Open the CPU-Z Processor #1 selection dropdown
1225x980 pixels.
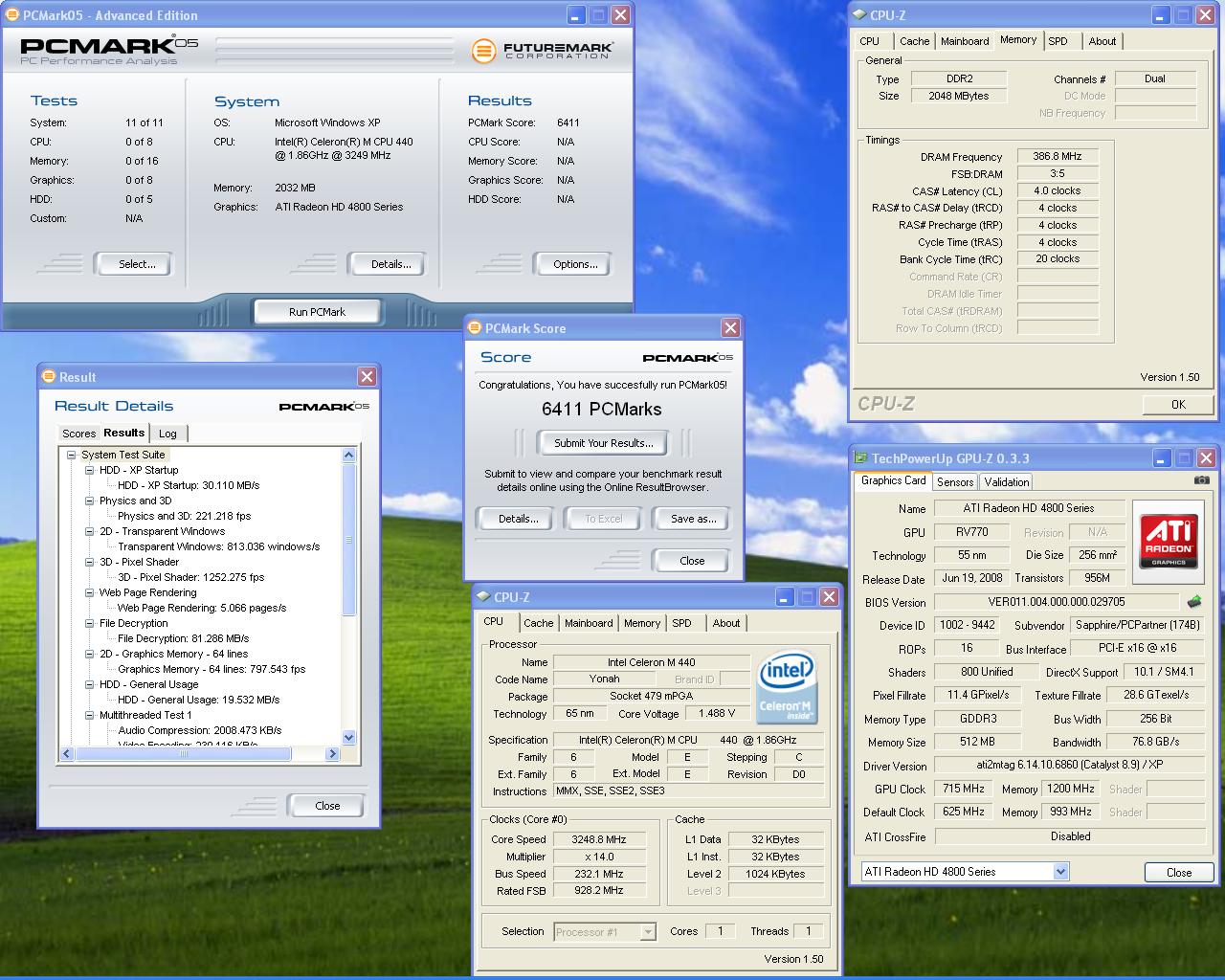648,931
